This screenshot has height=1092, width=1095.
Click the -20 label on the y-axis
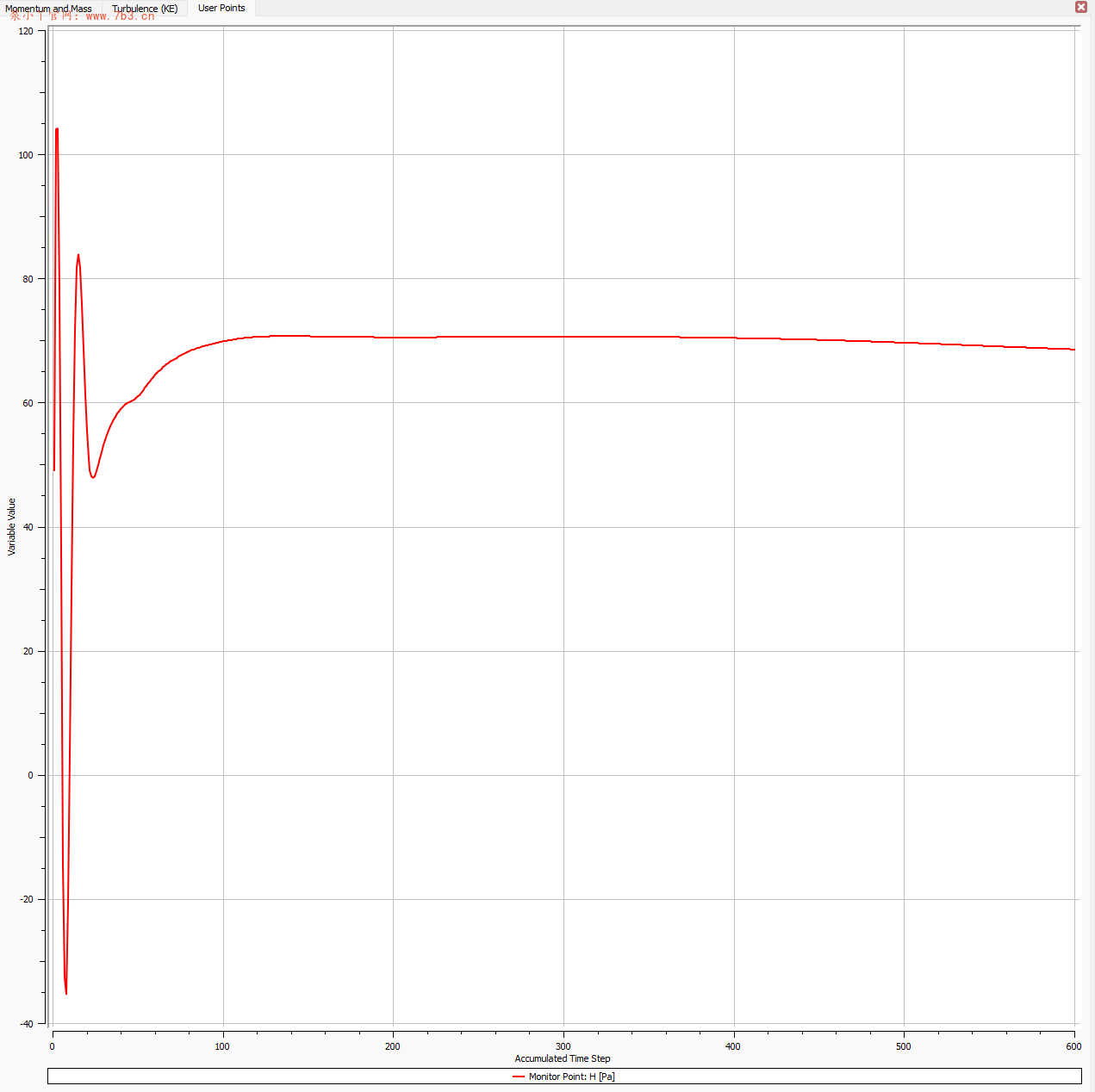click(x=26, y=899)
